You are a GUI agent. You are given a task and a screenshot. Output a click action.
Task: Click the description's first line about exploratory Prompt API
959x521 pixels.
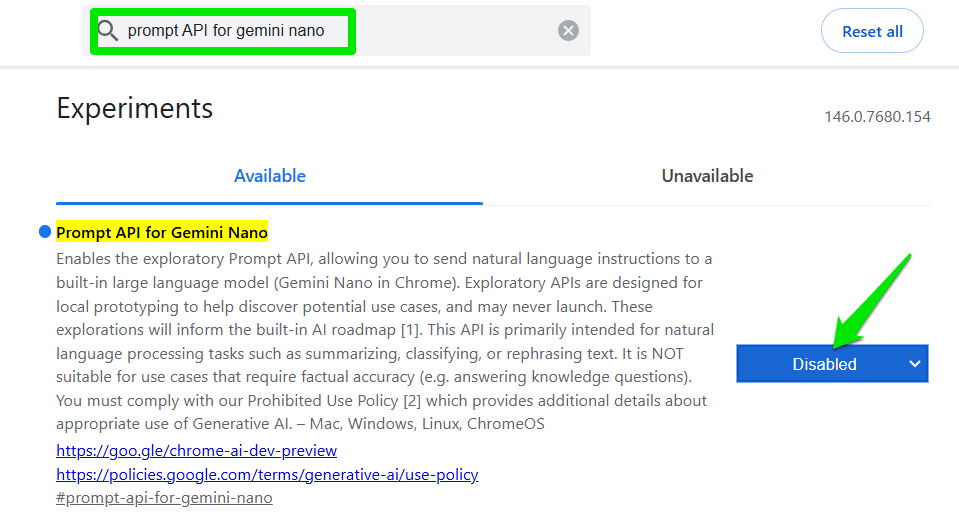point(384,259)
